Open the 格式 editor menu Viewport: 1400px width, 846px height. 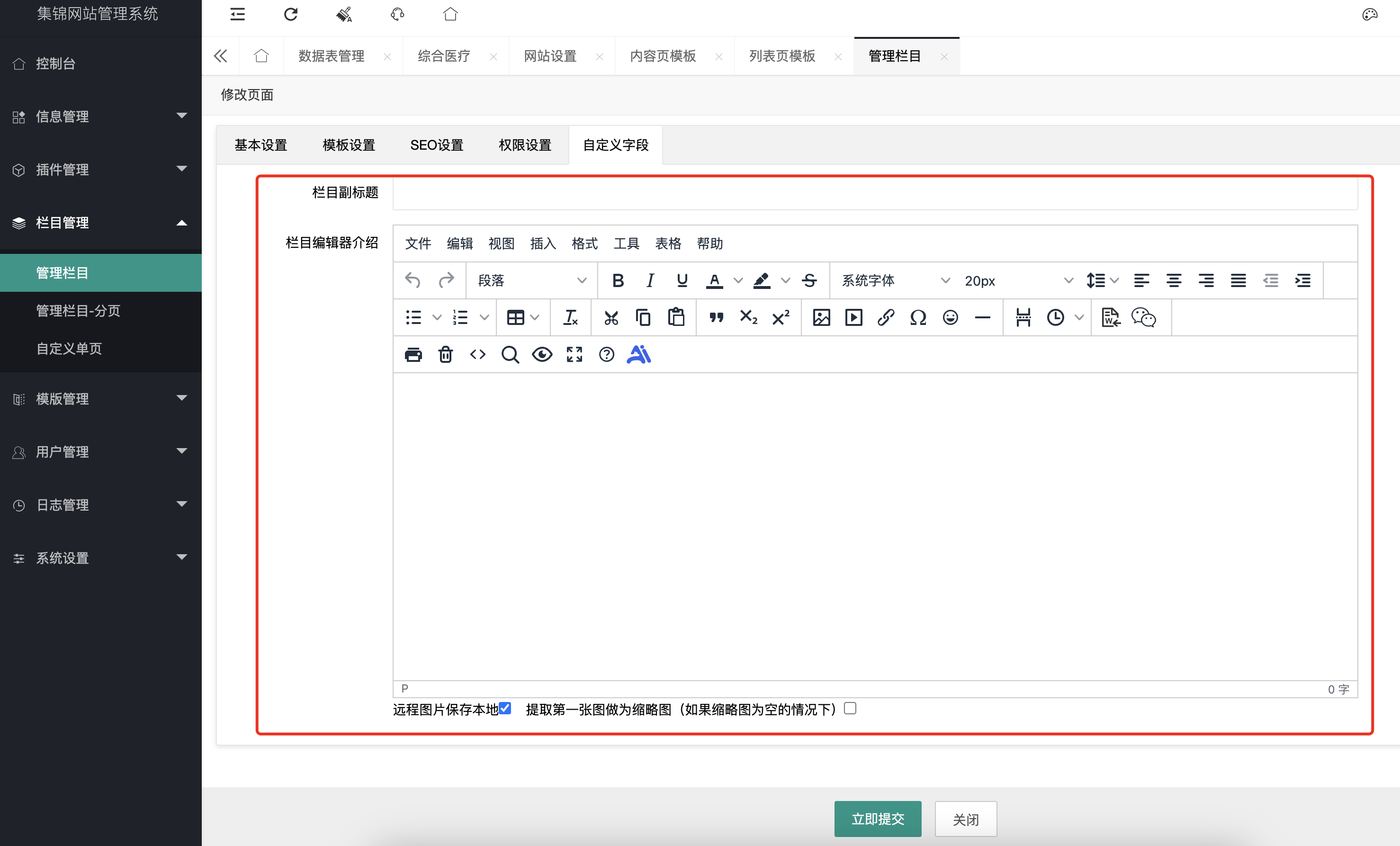pyautogui.click(x=584, y=243)
